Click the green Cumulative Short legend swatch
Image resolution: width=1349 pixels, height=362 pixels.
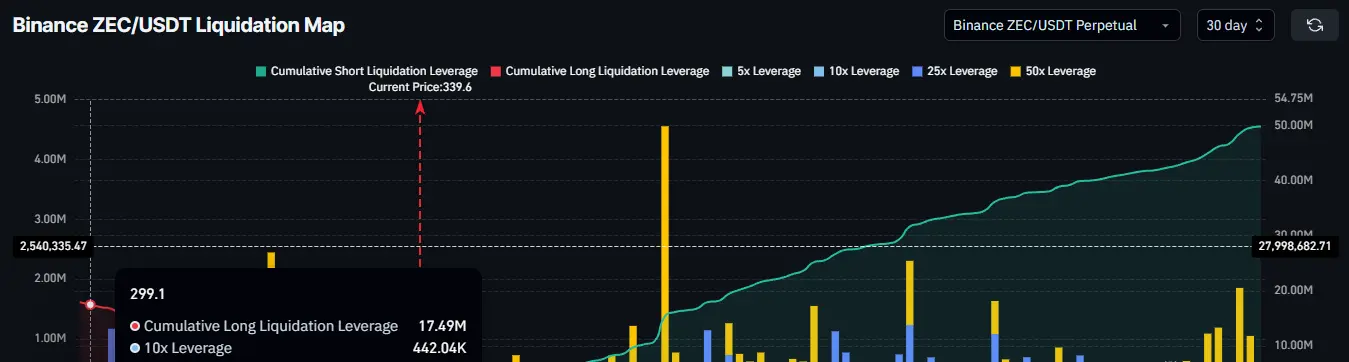tap(262, 72)
